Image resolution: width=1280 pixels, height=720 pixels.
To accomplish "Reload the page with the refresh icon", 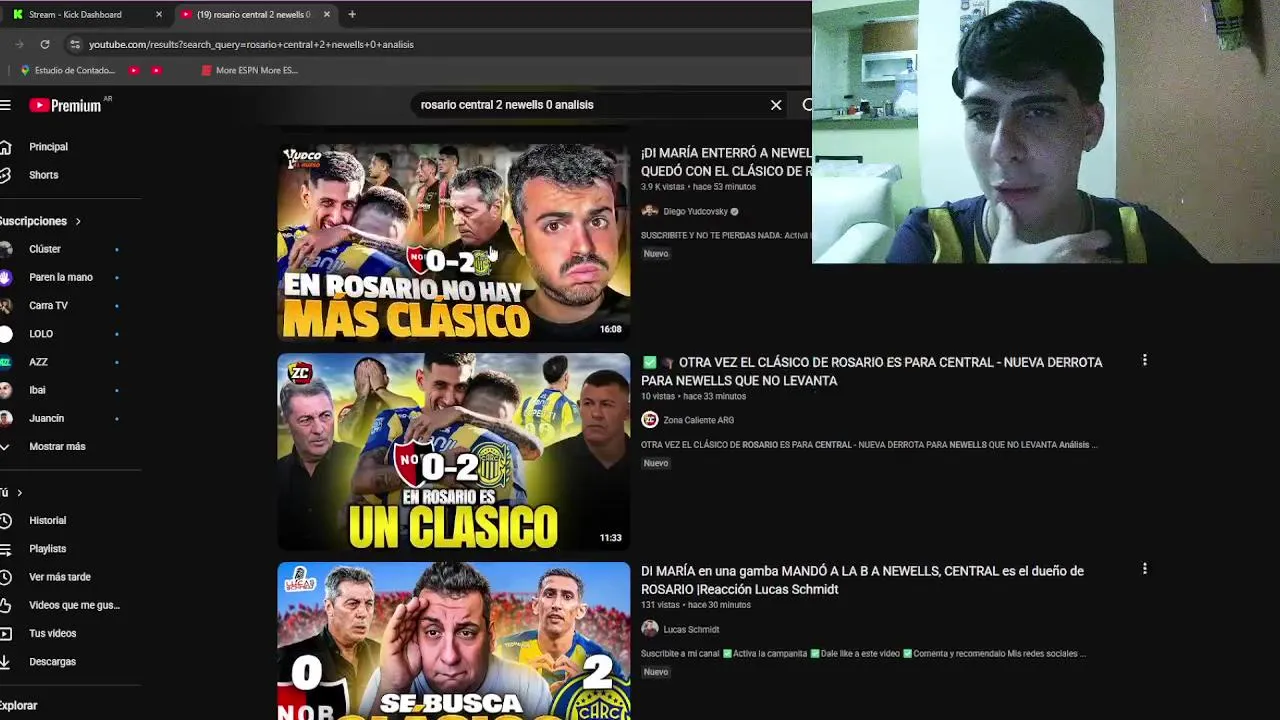I will 45,44.
